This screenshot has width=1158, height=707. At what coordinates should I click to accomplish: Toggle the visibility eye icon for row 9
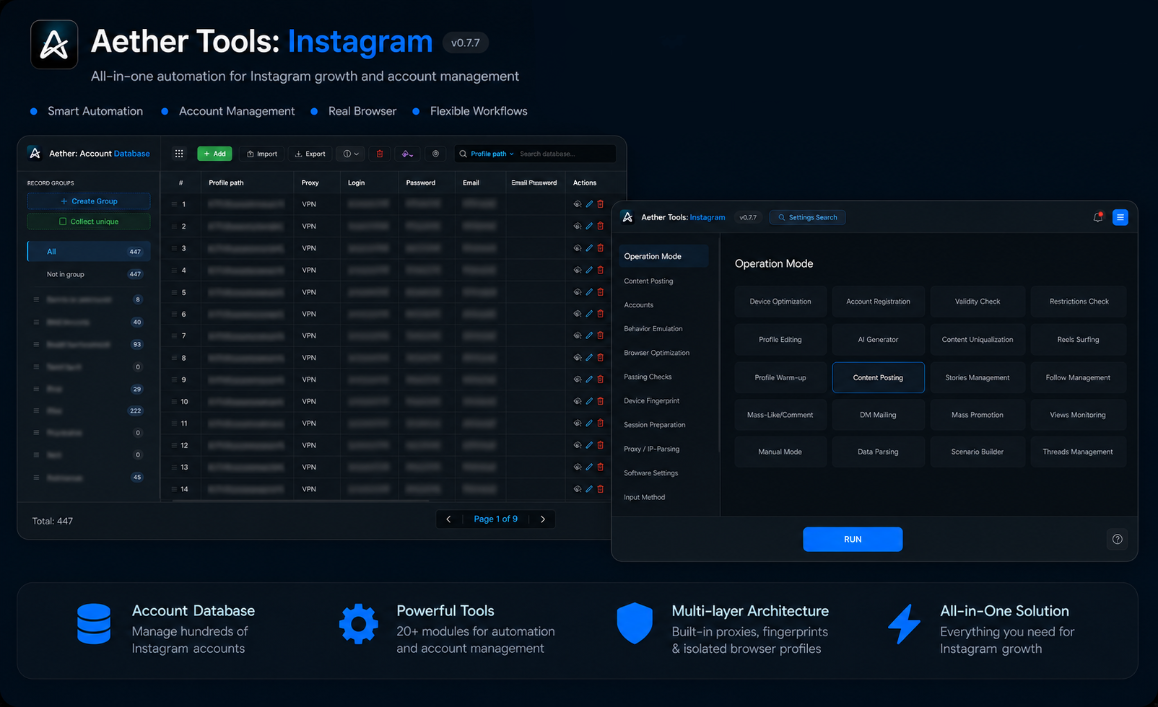[578, 380]
